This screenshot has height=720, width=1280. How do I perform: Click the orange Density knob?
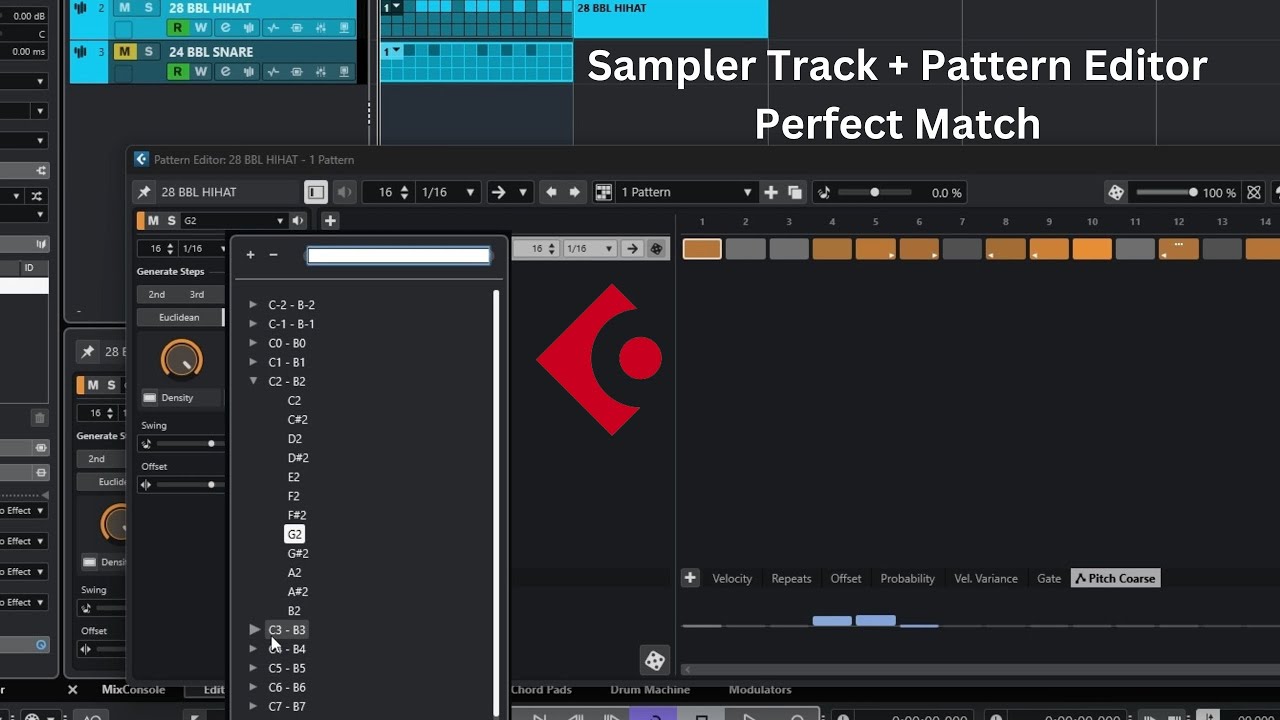point(181,359)
